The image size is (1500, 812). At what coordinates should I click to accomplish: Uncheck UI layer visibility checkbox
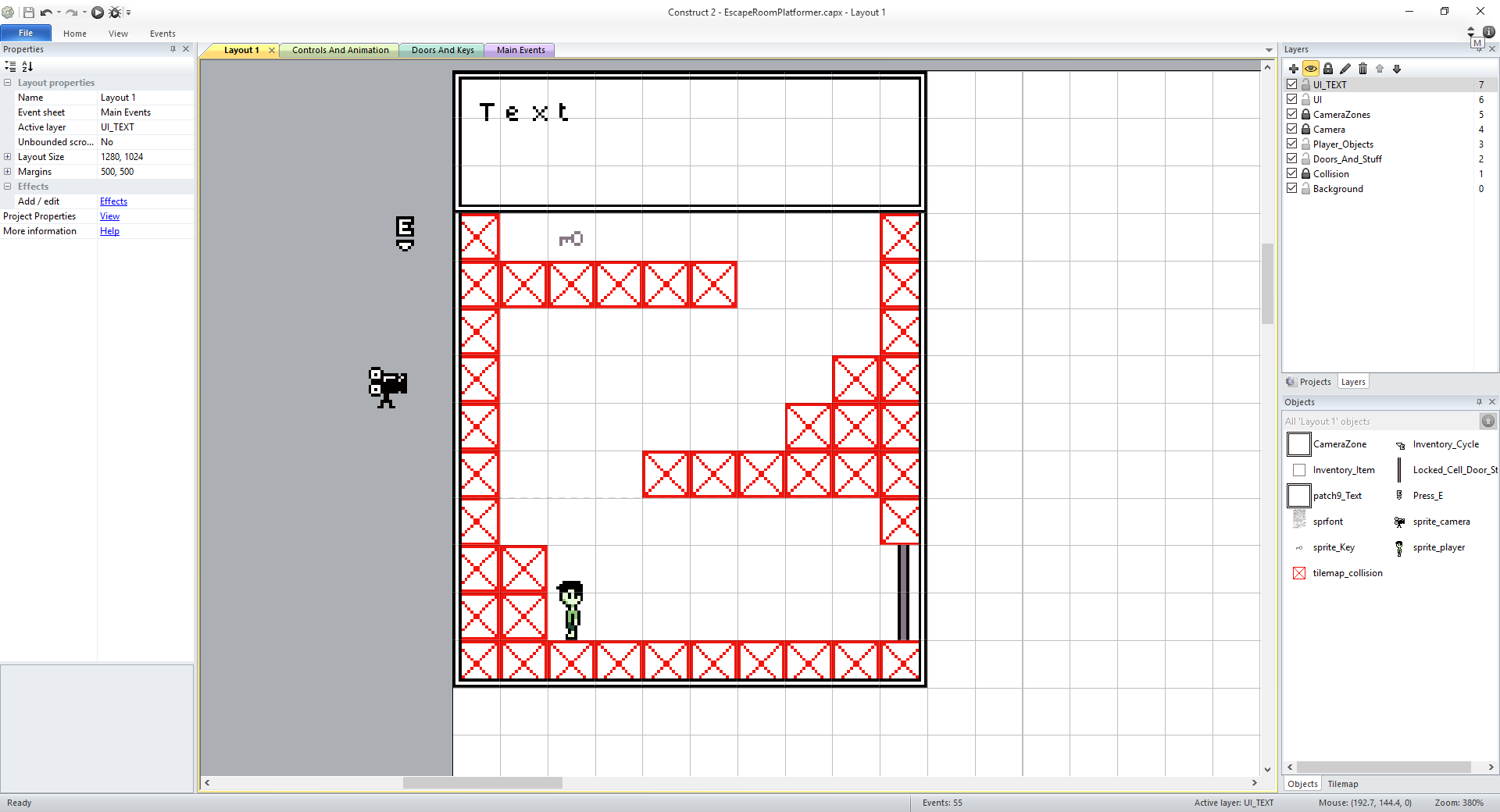pos(1292,99)
